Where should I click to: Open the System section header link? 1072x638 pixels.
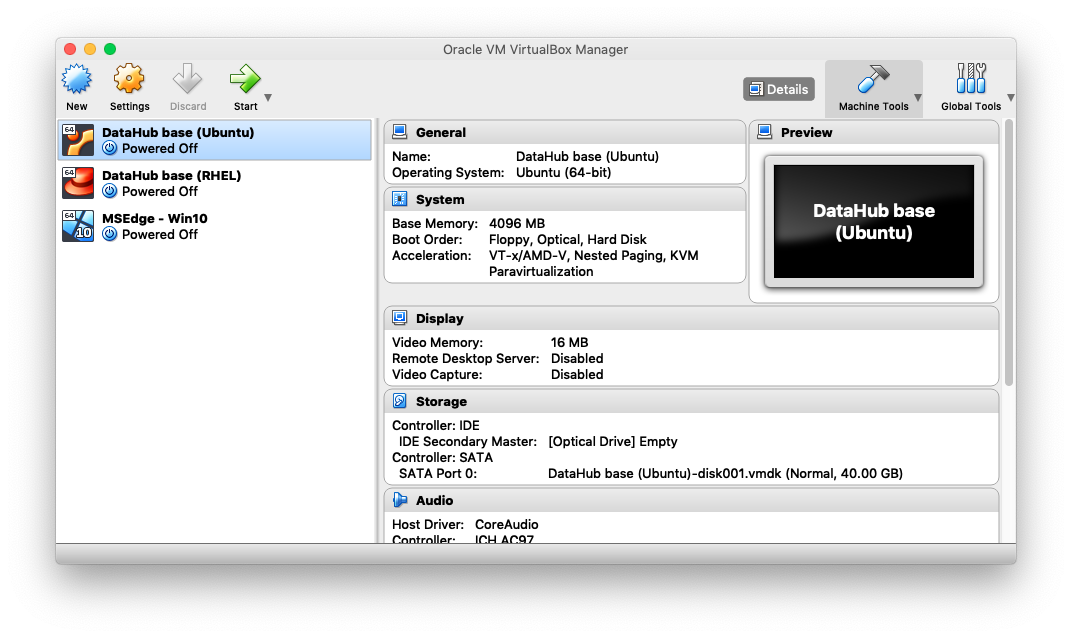440,200
